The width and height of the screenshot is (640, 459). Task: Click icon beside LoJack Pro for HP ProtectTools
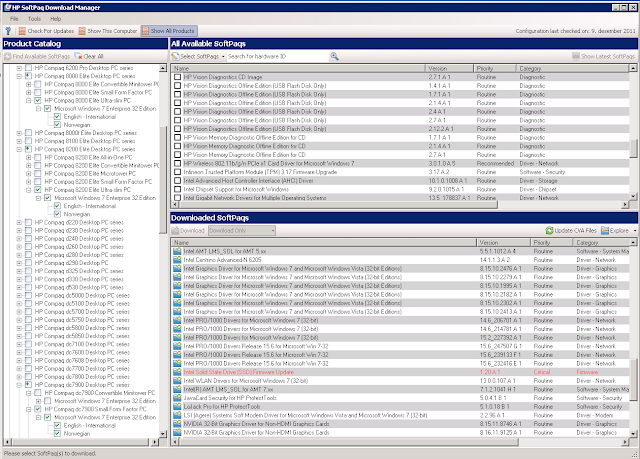point(177,407)
